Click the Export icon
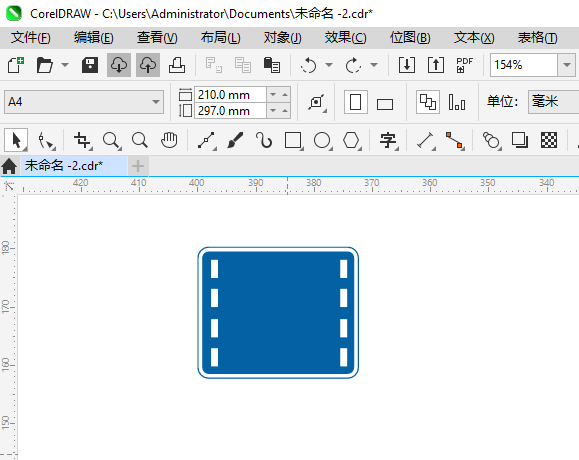Image resolution: width=579 pixels, height=460 pixels. (x=436, y=65)
